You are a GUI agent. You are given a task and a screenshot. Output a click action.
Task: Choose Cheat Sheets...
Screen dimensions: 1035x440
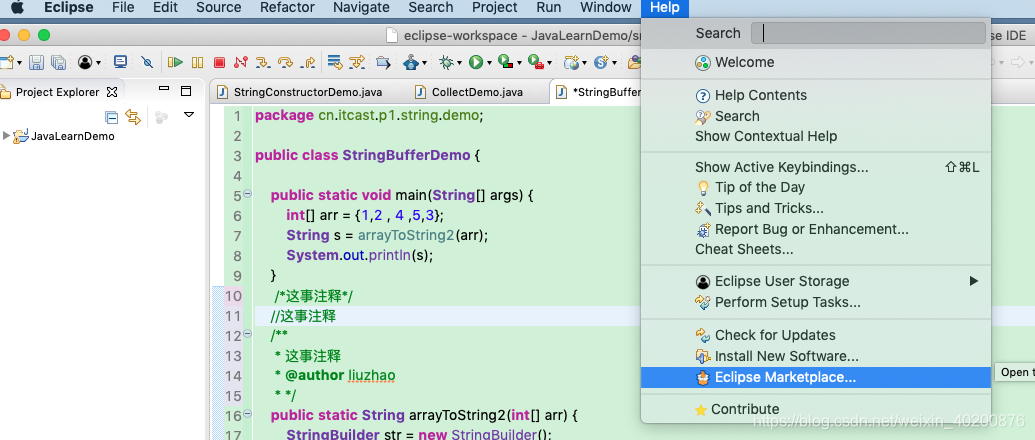pos(816,249)
